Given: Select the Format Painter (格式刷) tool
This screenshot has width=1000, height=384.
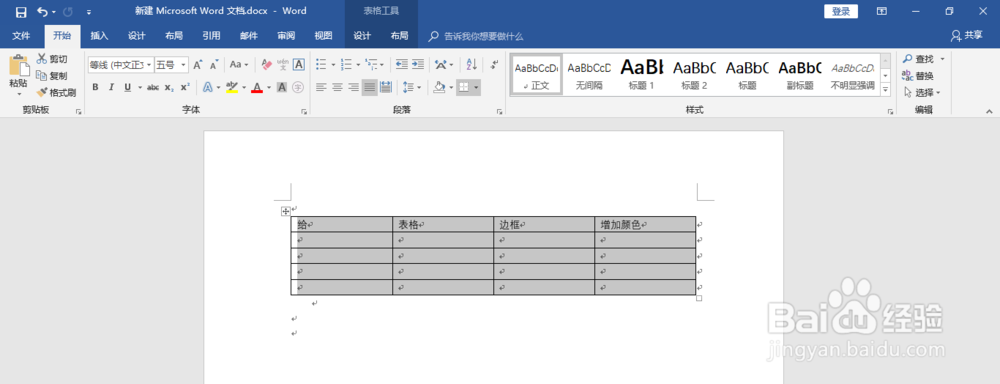Looking at the screenshot, I should click(56, 92).
